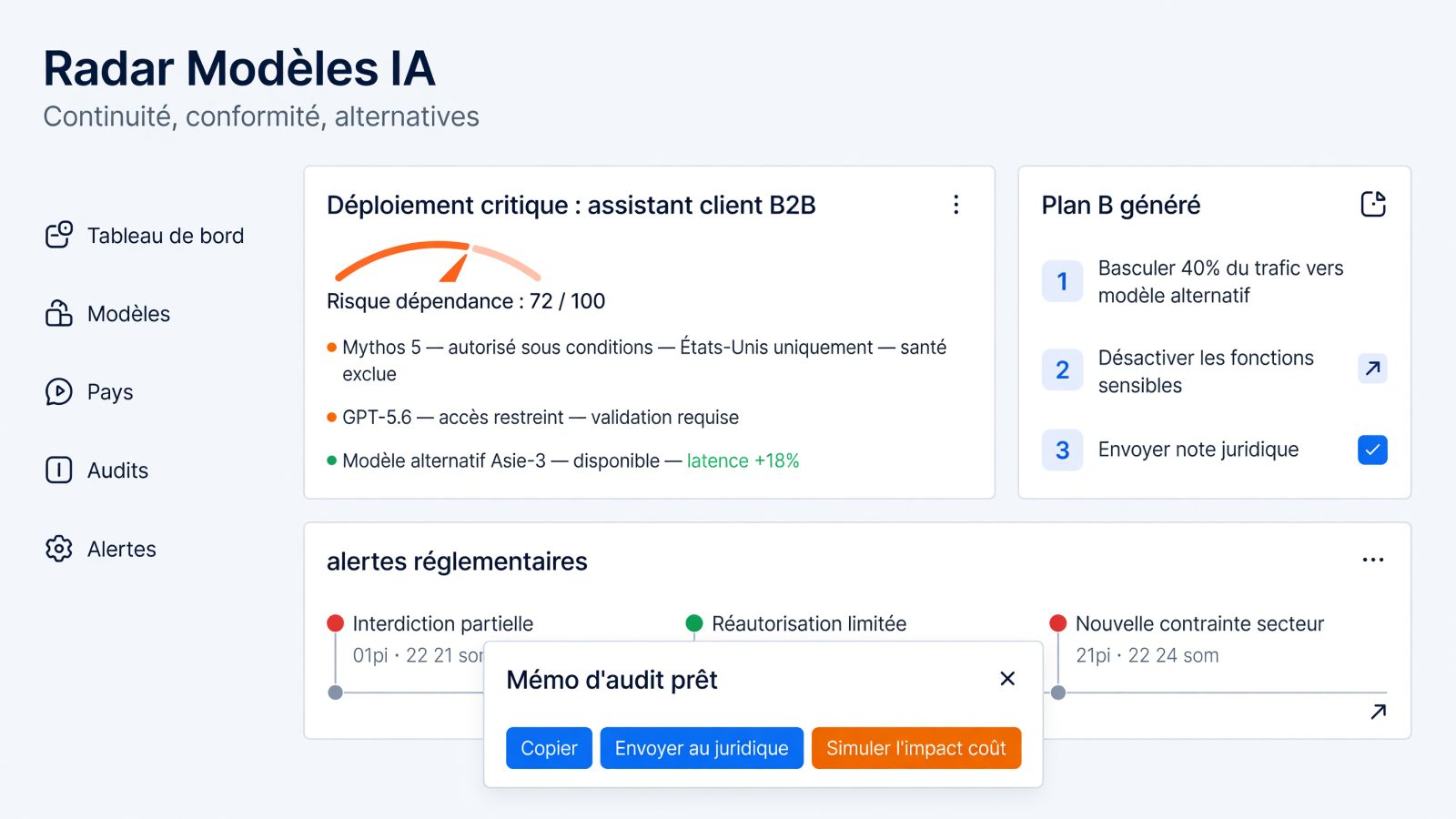
Task: Click export icon in Plan B généré card
Action: click(1372, 204)
